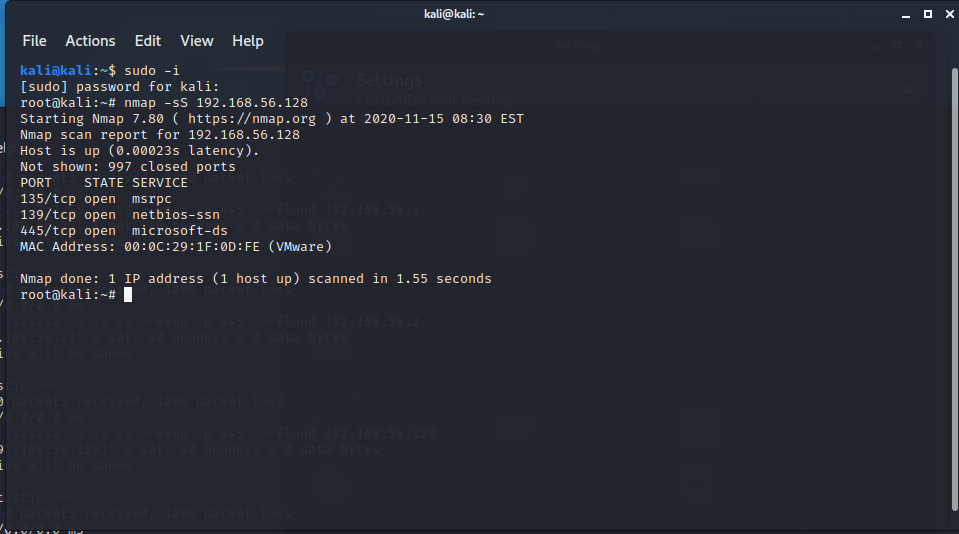
Task: Click the MAC Address 00:0C:29:1F:0D:FE line
Action: click(176, 247)
